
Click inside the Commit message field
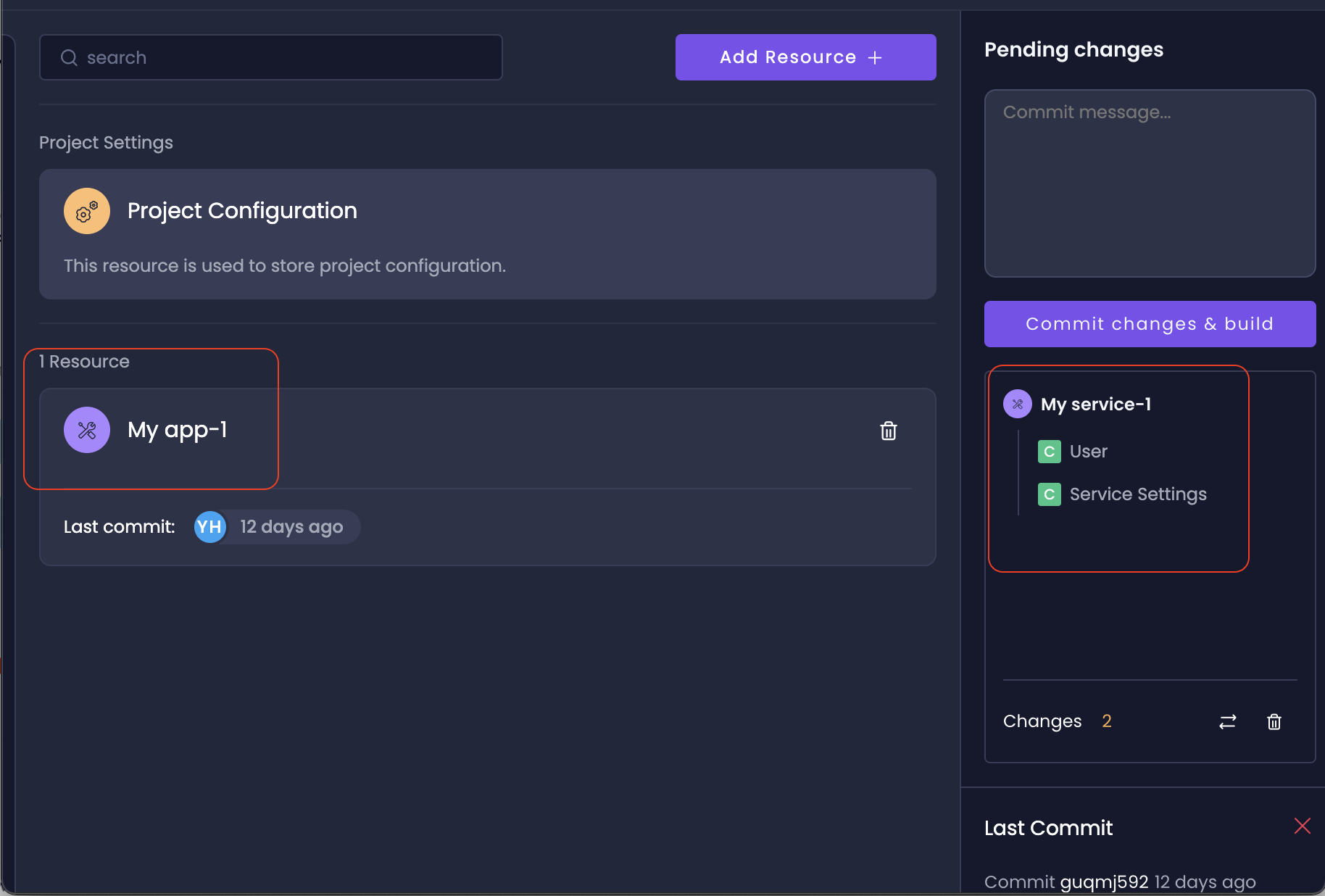pos(1150,184)
